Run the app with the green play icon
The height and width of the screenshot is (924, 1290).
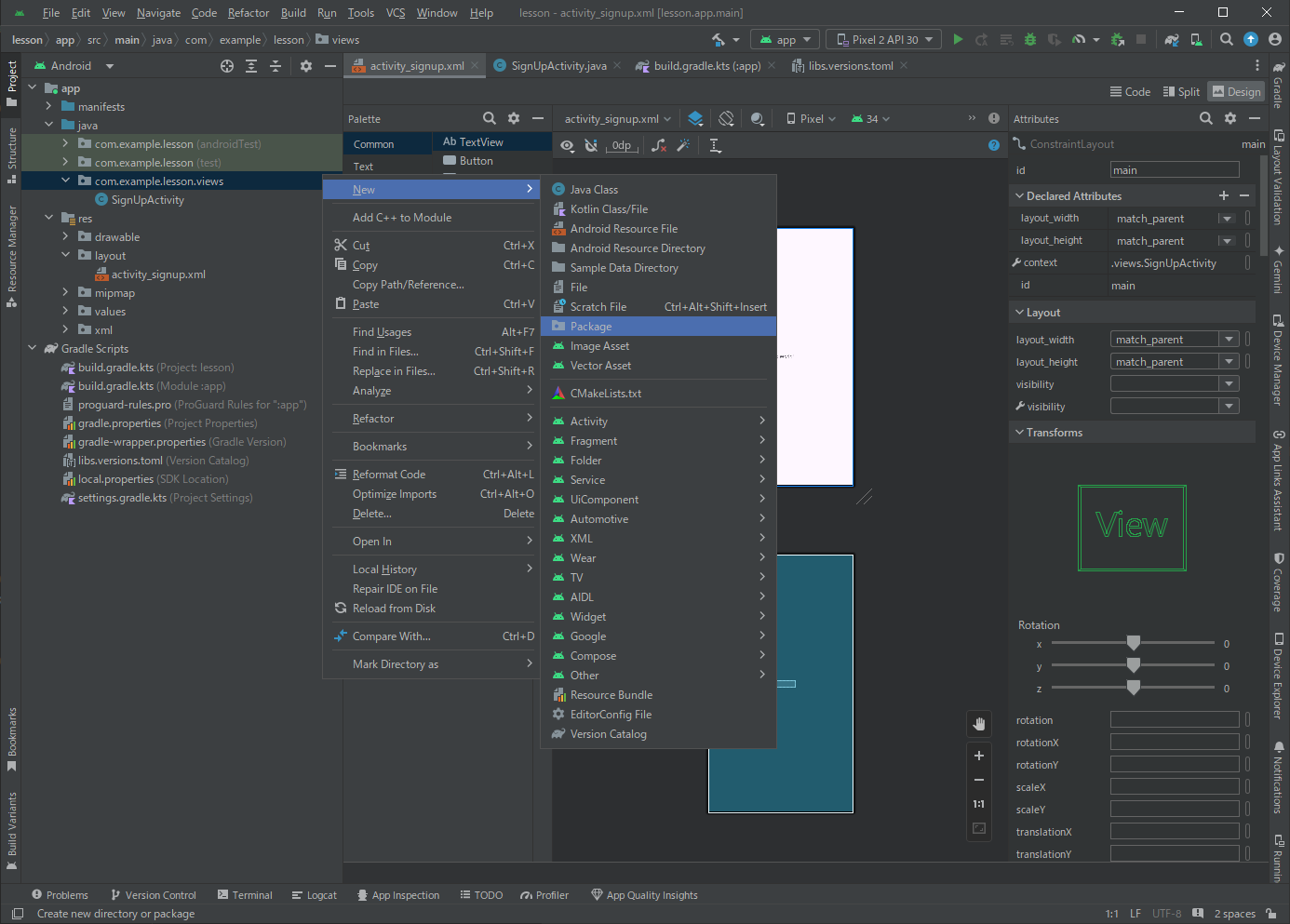(958, 40)
